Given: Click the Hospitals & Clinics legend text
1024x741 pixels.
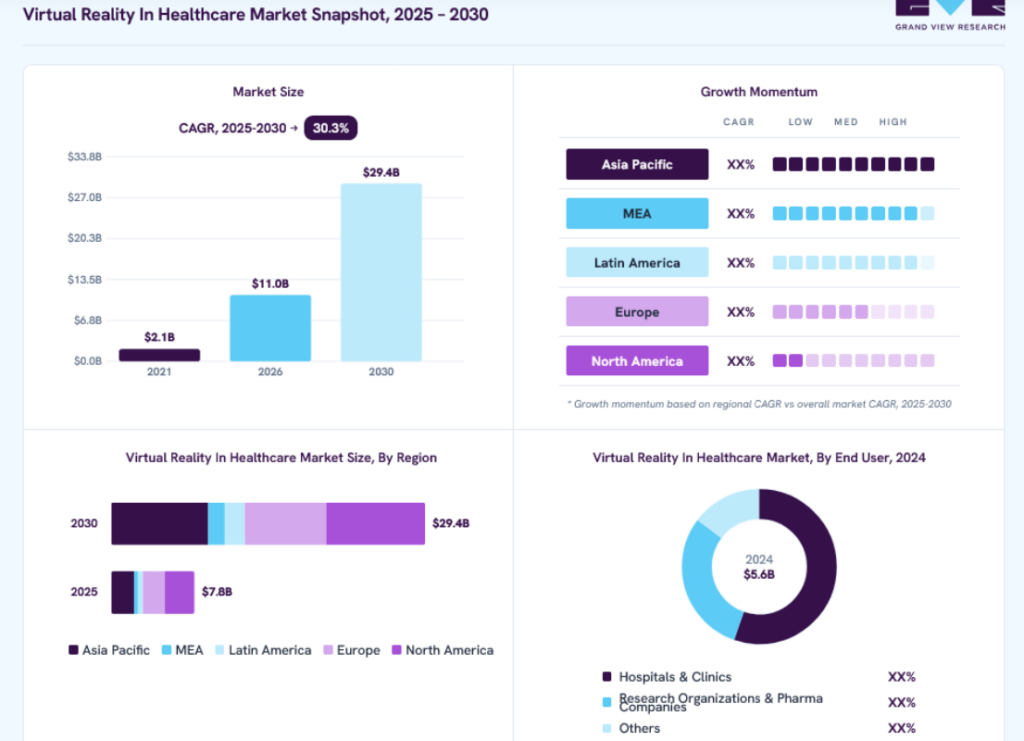Looking at the screenshot, I should click(x=675, y=677).
